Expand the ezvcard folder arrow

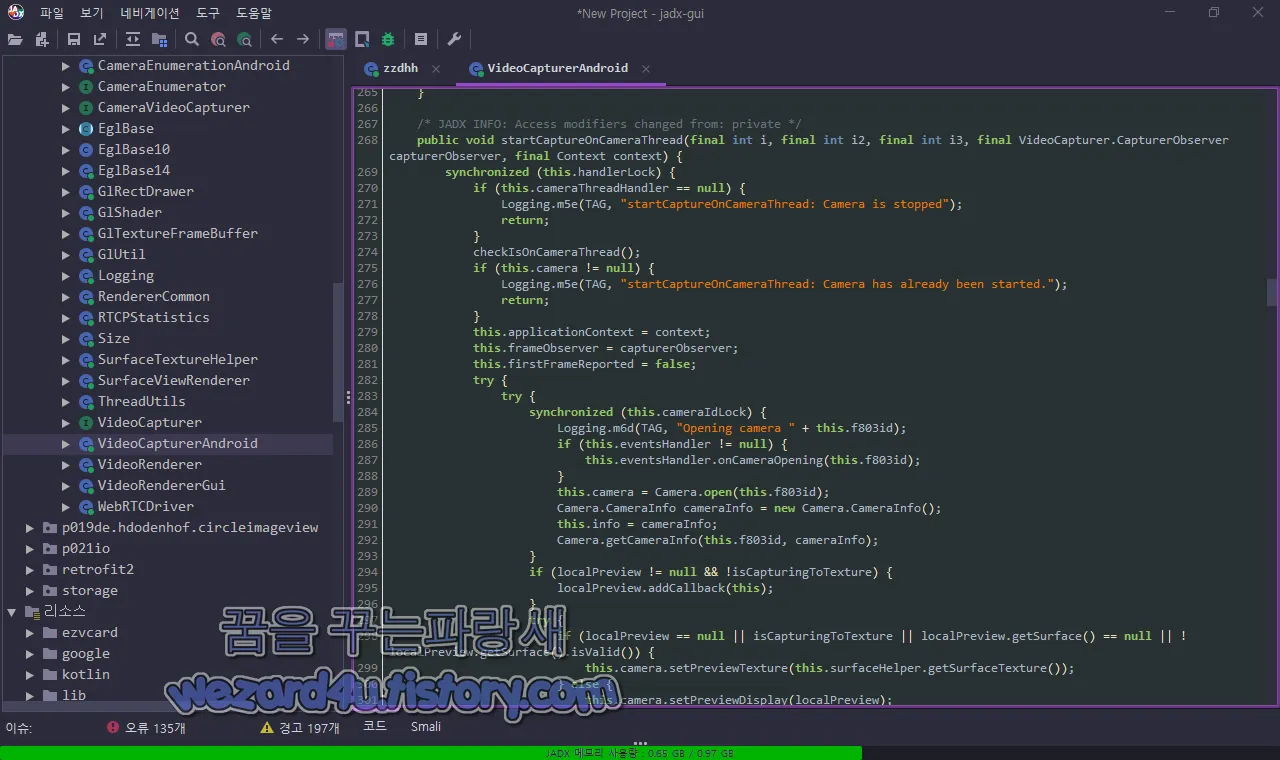30,632
